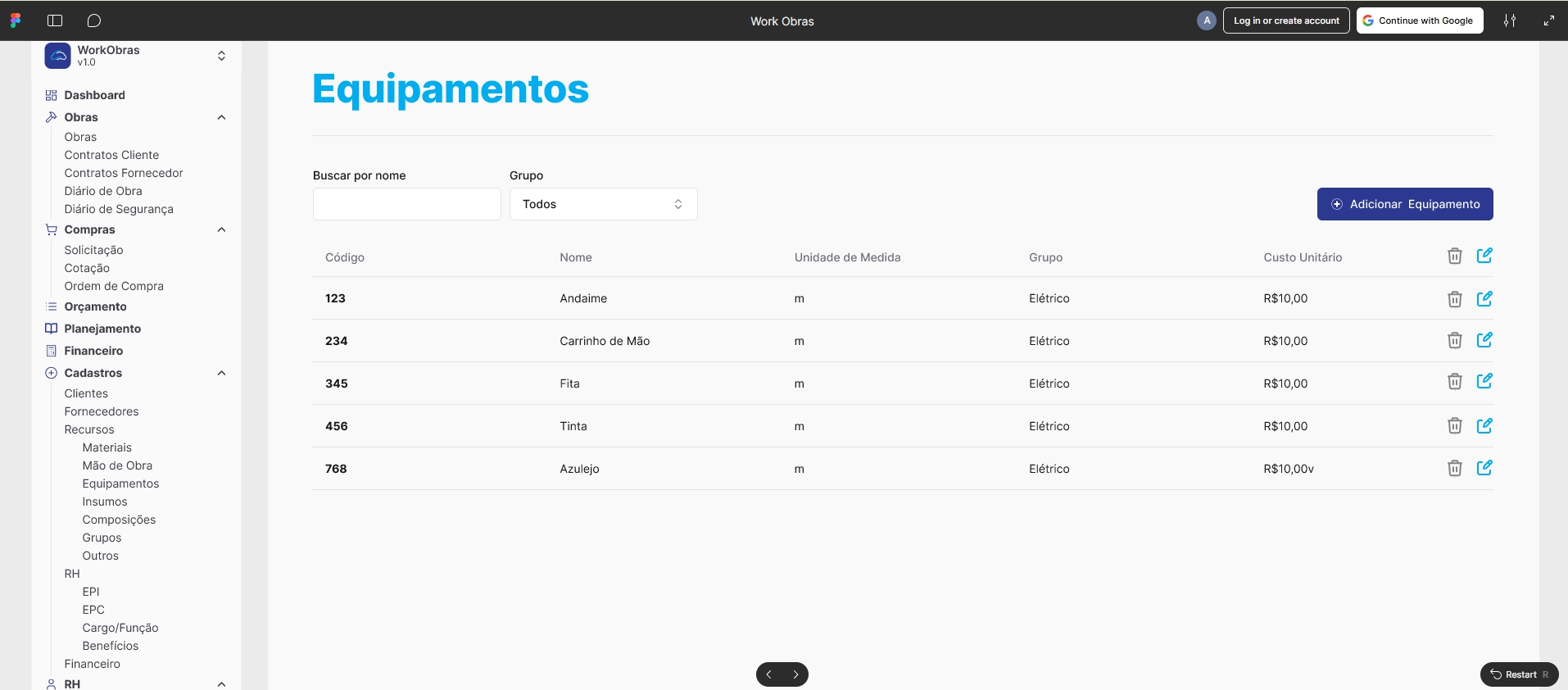The height and width of the screenshot is (690, 1568).
Task: Click the trash icon for Andaime row
Action: pyautogui.click(x=1454, y=299)
